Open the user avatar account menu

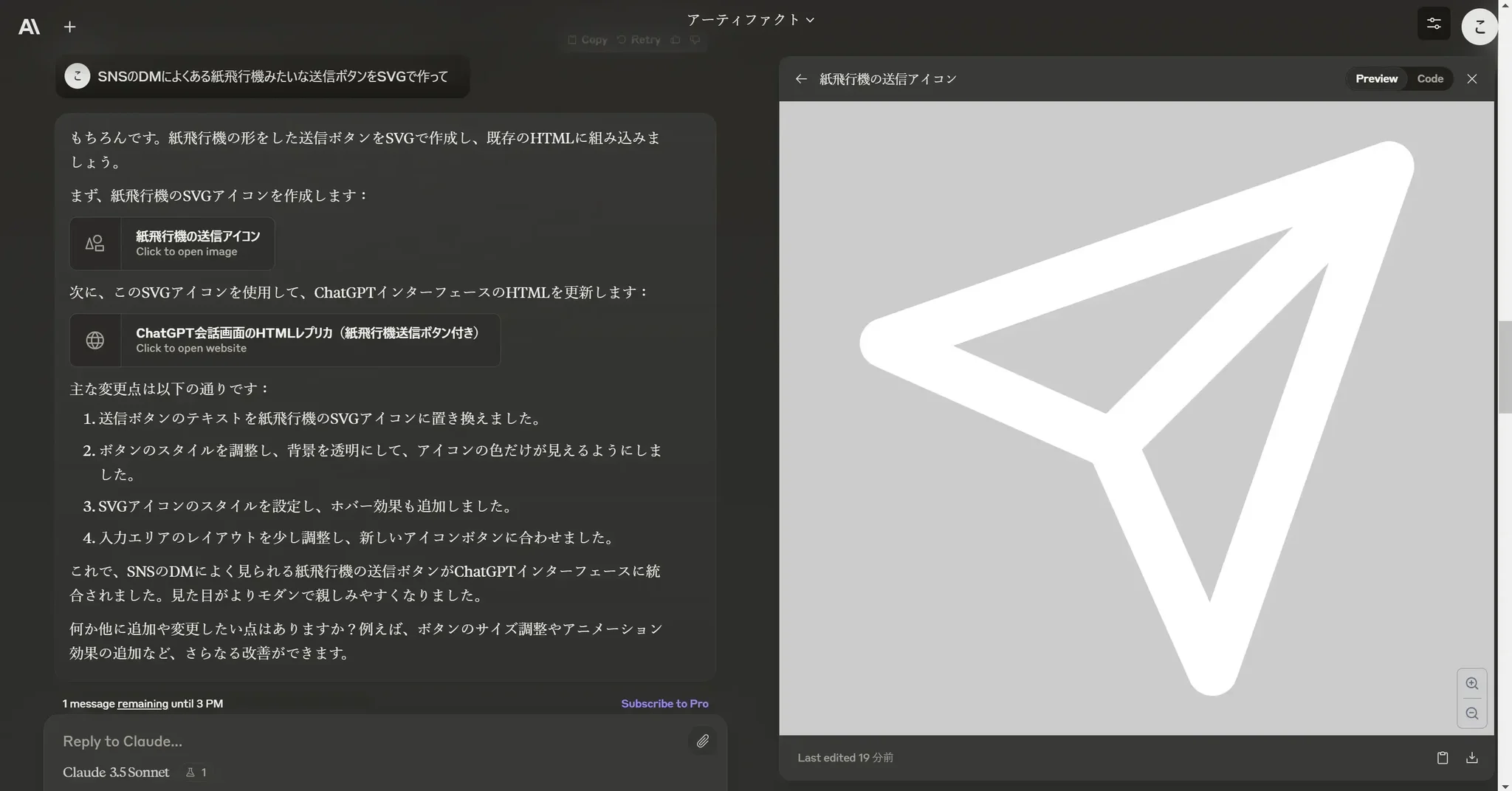pyautogui.click(x=1479, y=27)
